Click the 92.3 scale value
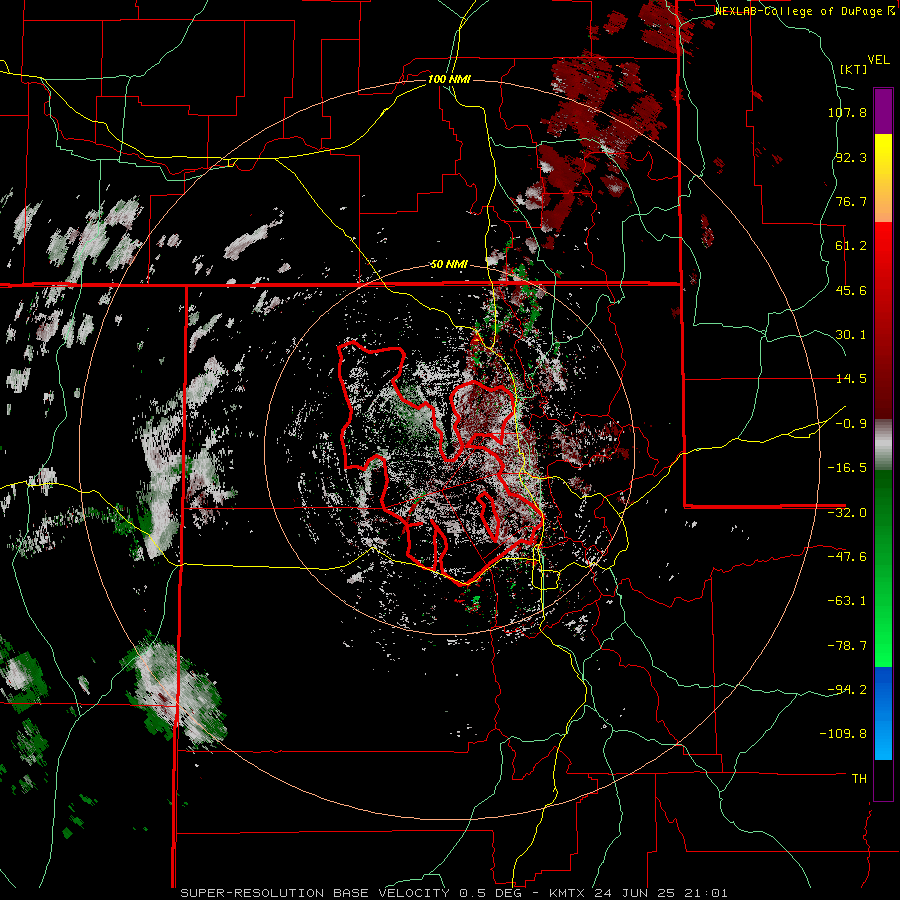900x900 pixels. tap(851, 157)
